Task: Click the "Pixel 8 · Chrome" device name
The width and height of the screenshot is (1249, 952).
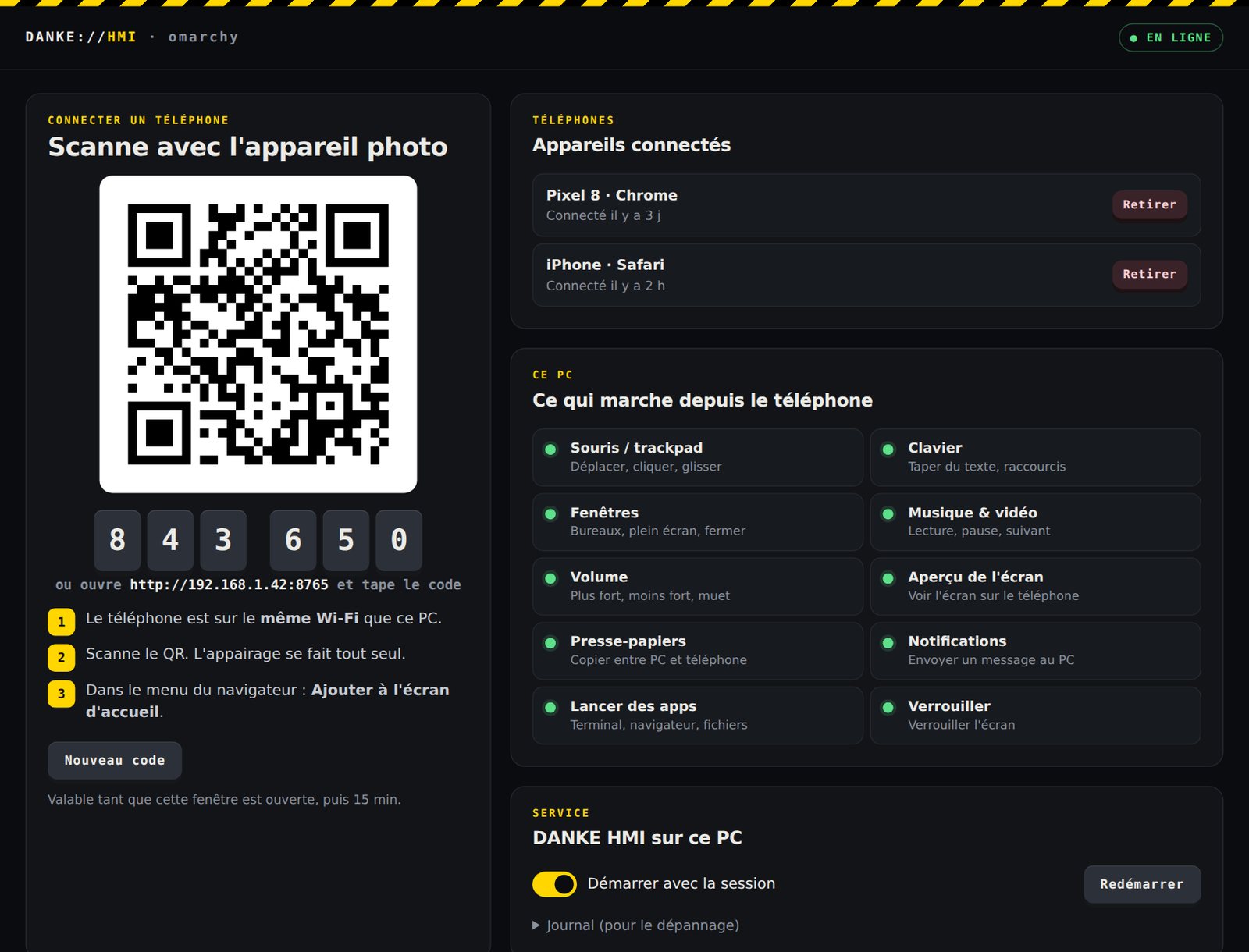Action: (x=611, y=195)
